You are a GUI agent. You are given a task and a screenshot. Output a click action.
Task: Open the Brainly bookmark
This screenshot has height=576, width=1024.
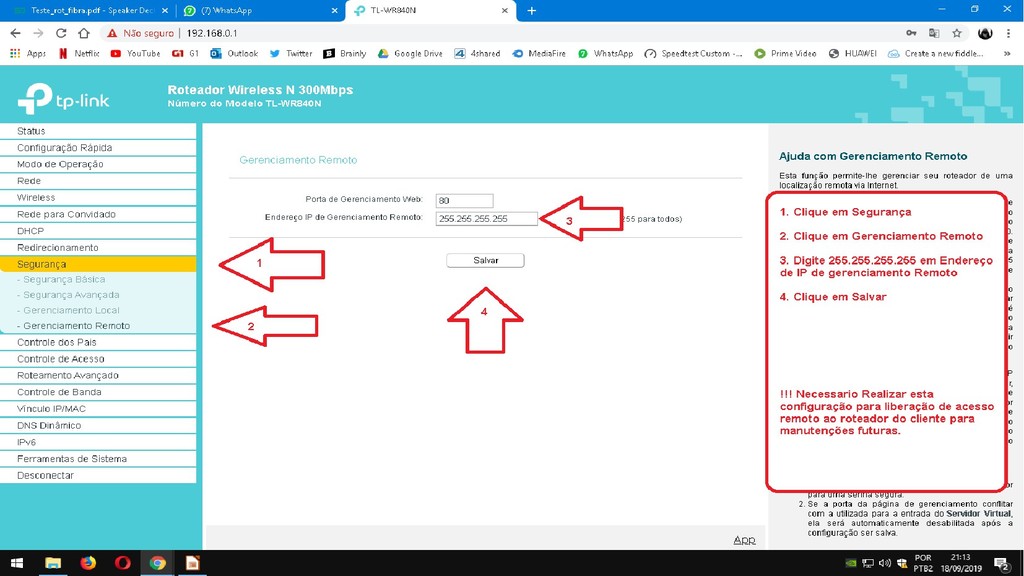[345, 54]
